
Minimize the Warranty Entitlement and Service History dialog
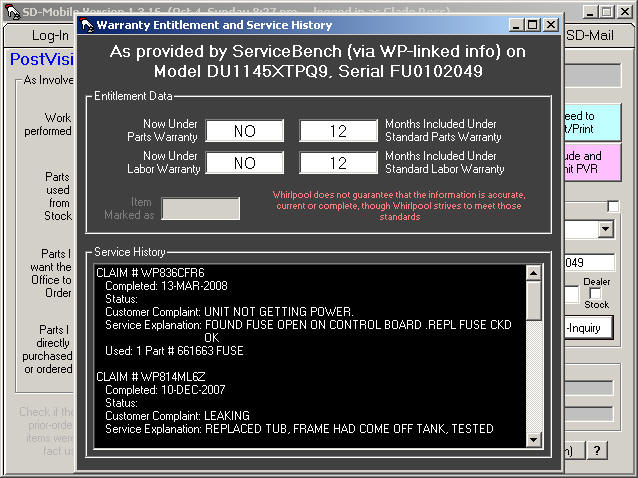tap(516, 25)
